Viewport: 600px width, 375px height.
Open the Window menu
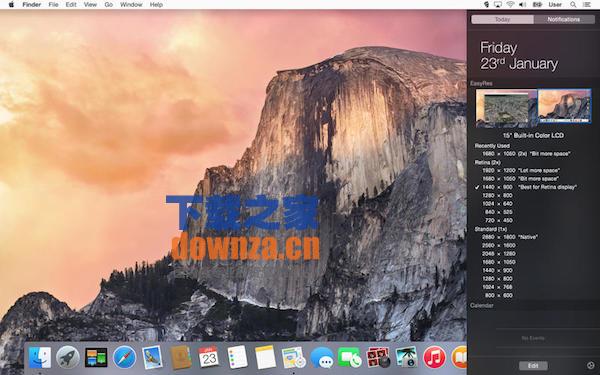[x=131, y=5]
